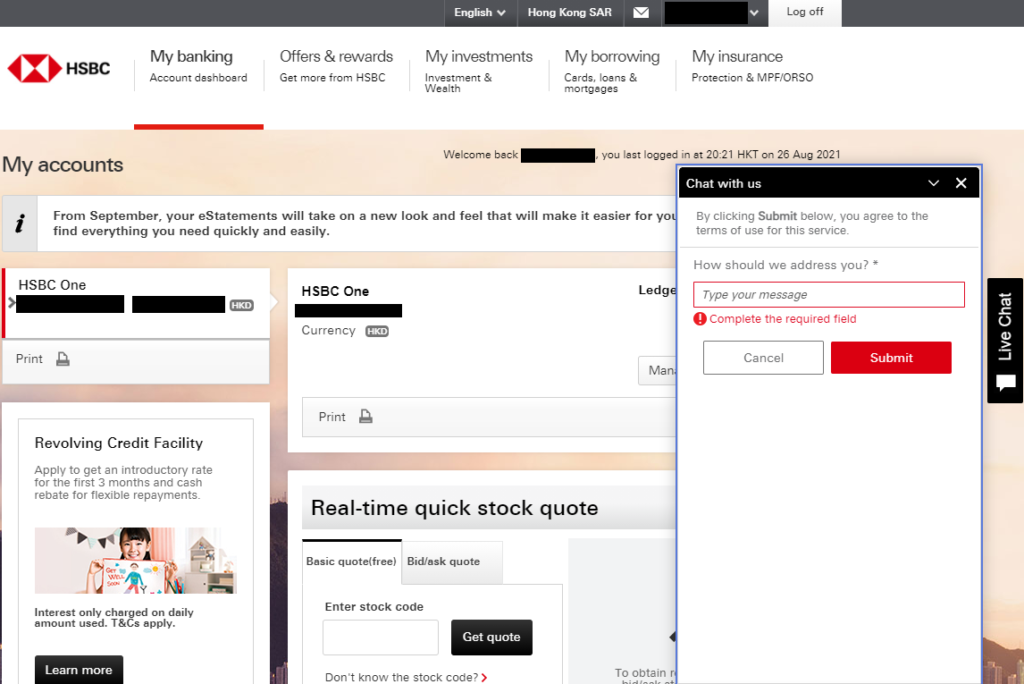Minimize the Chat with us window
Screen dimensions: 1024x684
point(933,184)
